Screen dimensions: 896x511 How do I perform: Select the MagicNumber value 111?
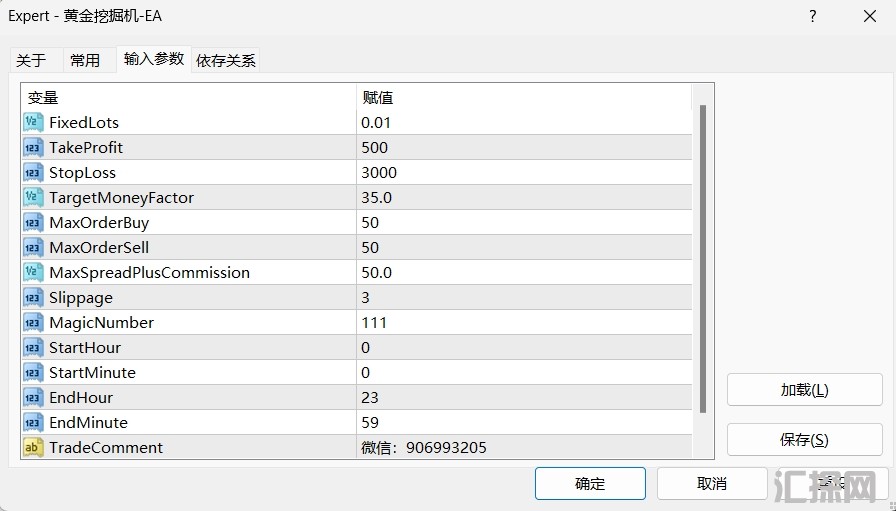(x=374, y=322)
